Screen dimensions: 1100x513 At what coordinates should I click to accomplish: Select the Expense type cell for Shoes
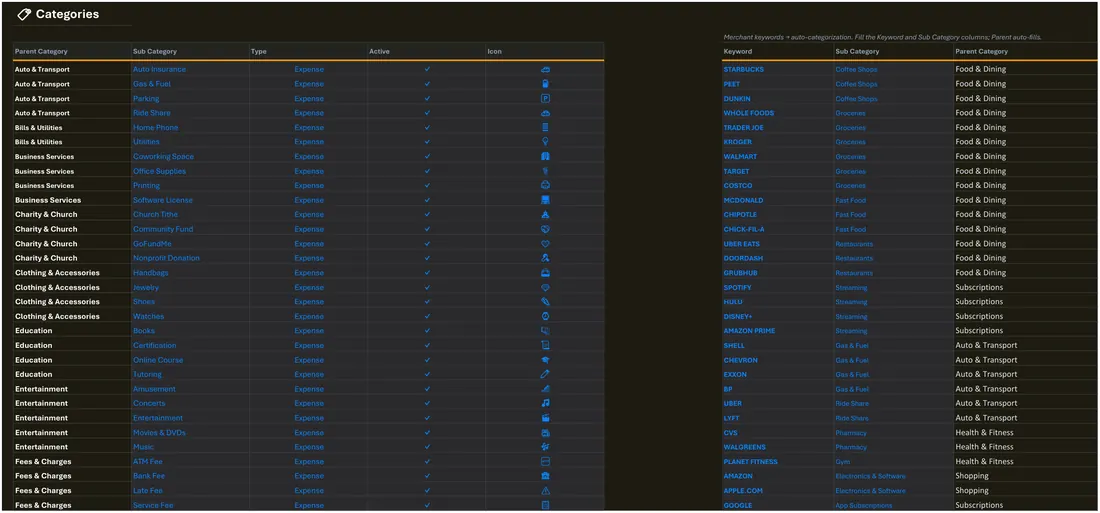[x=309, y=302]
